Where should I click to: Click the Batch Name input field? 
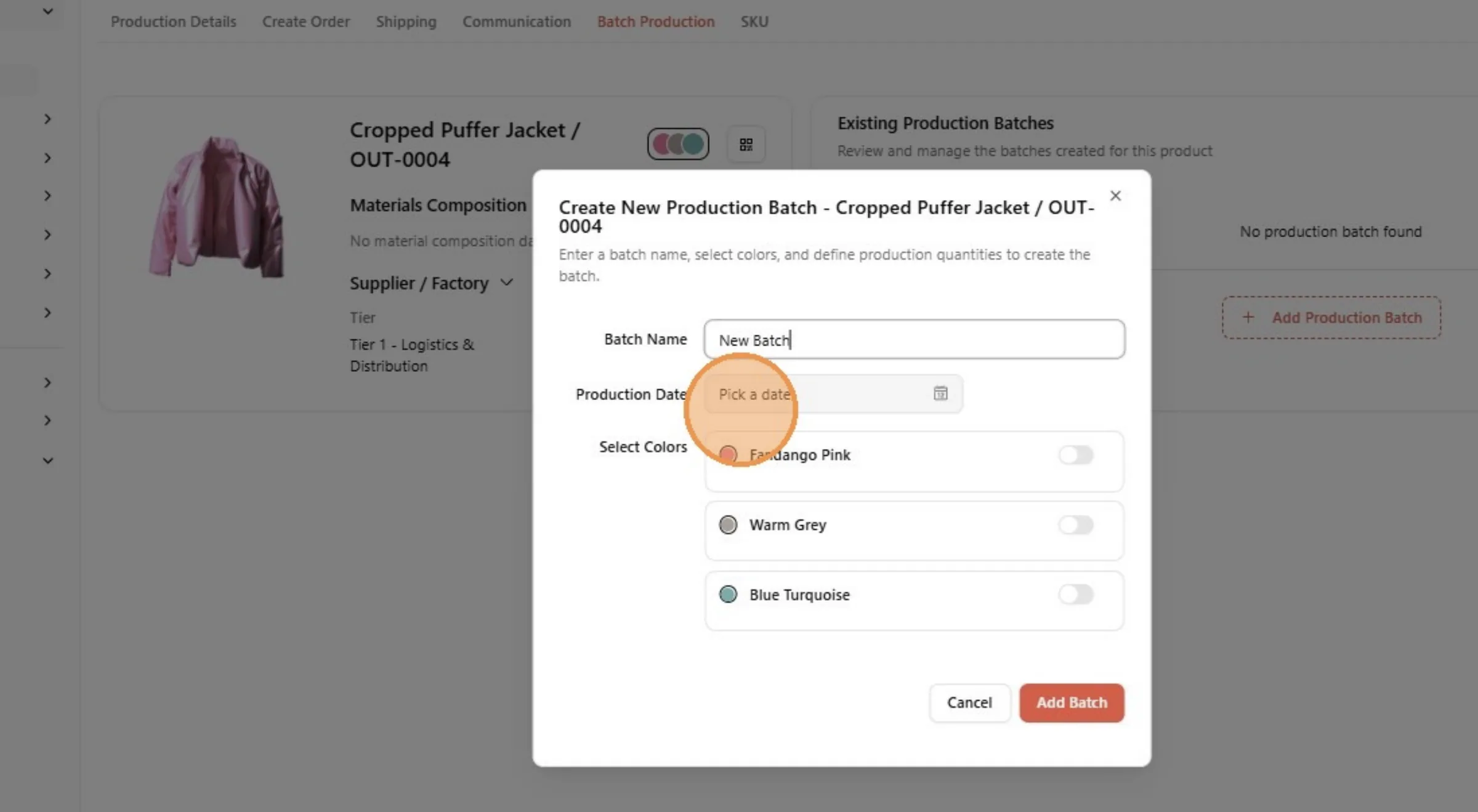pyautogui.click(x=914, y=339)
